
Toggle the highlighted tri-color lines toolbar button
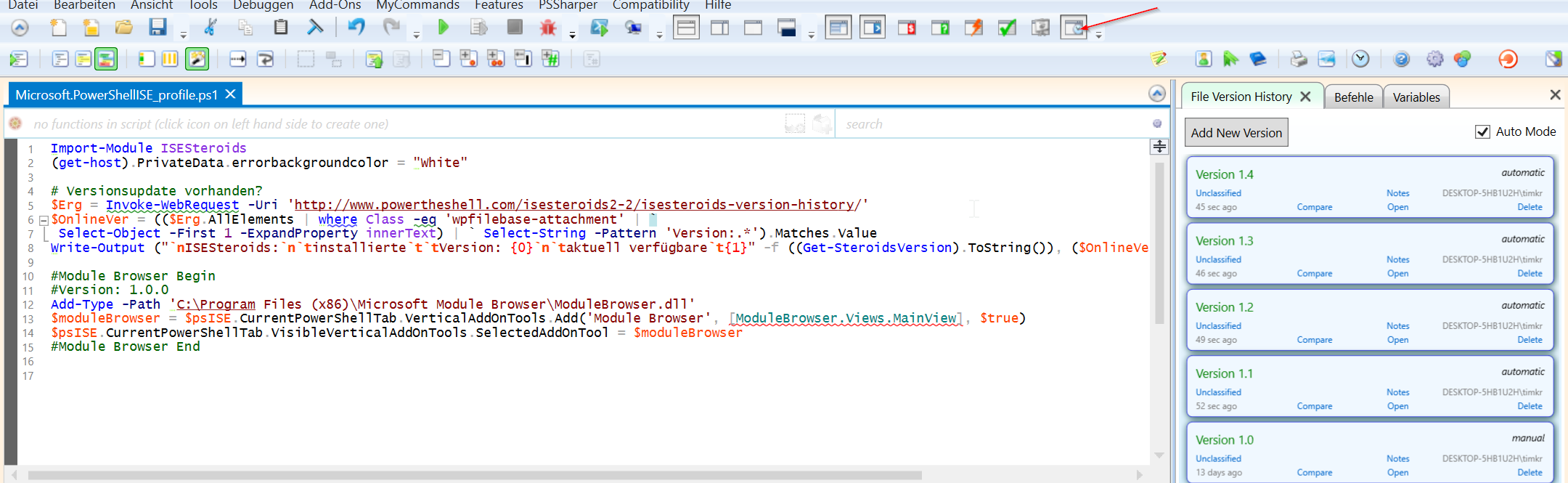coord(106,59)
